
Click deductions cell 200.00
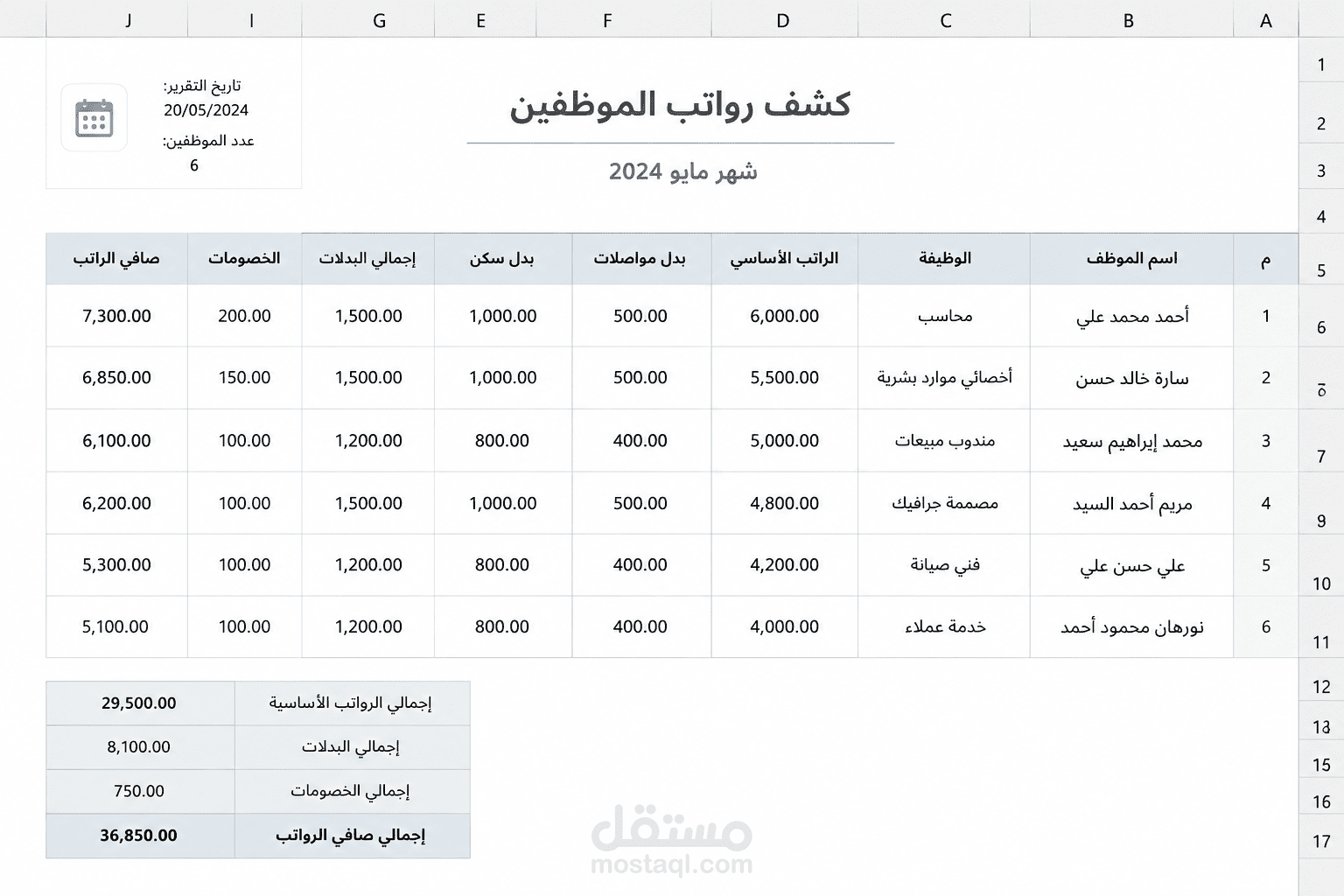244,316
